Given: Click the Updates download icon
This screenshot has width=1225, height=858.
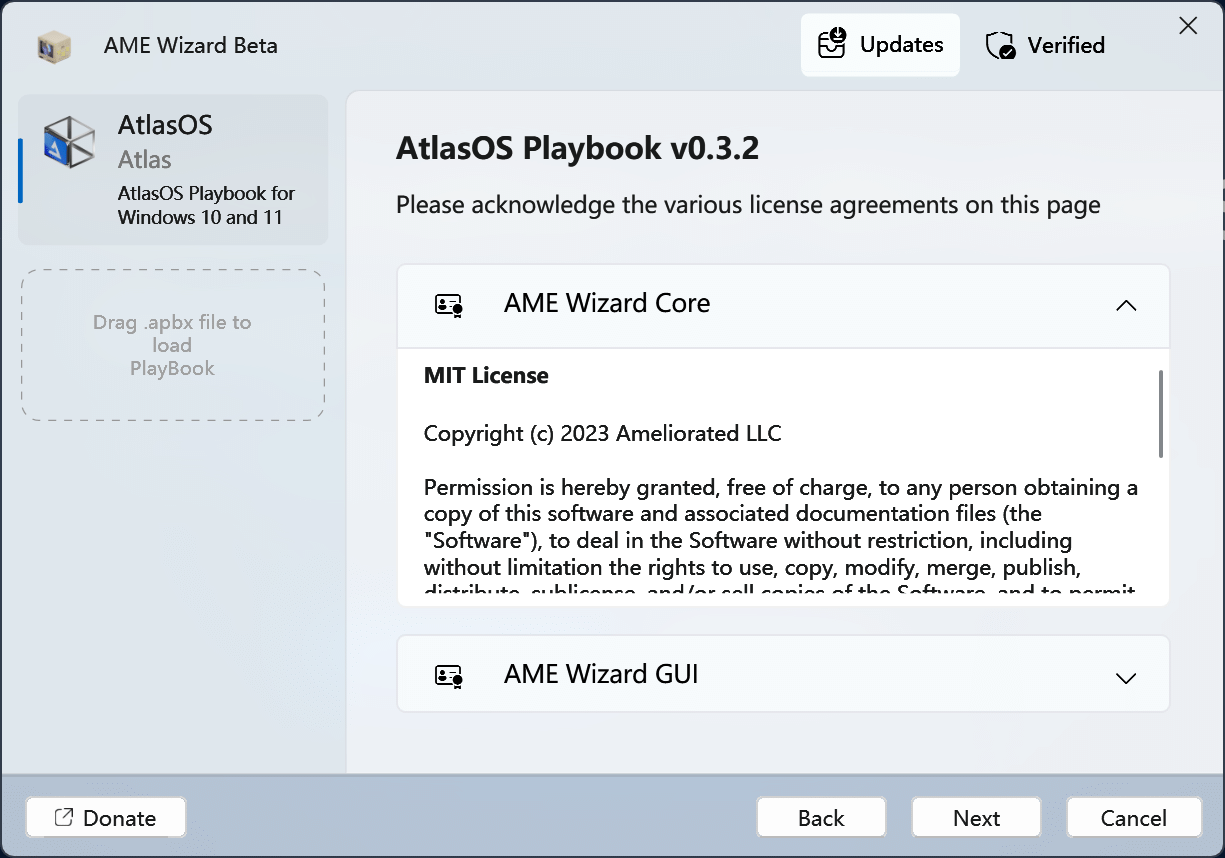Looking at the screenshot, I should click(832, 45).
